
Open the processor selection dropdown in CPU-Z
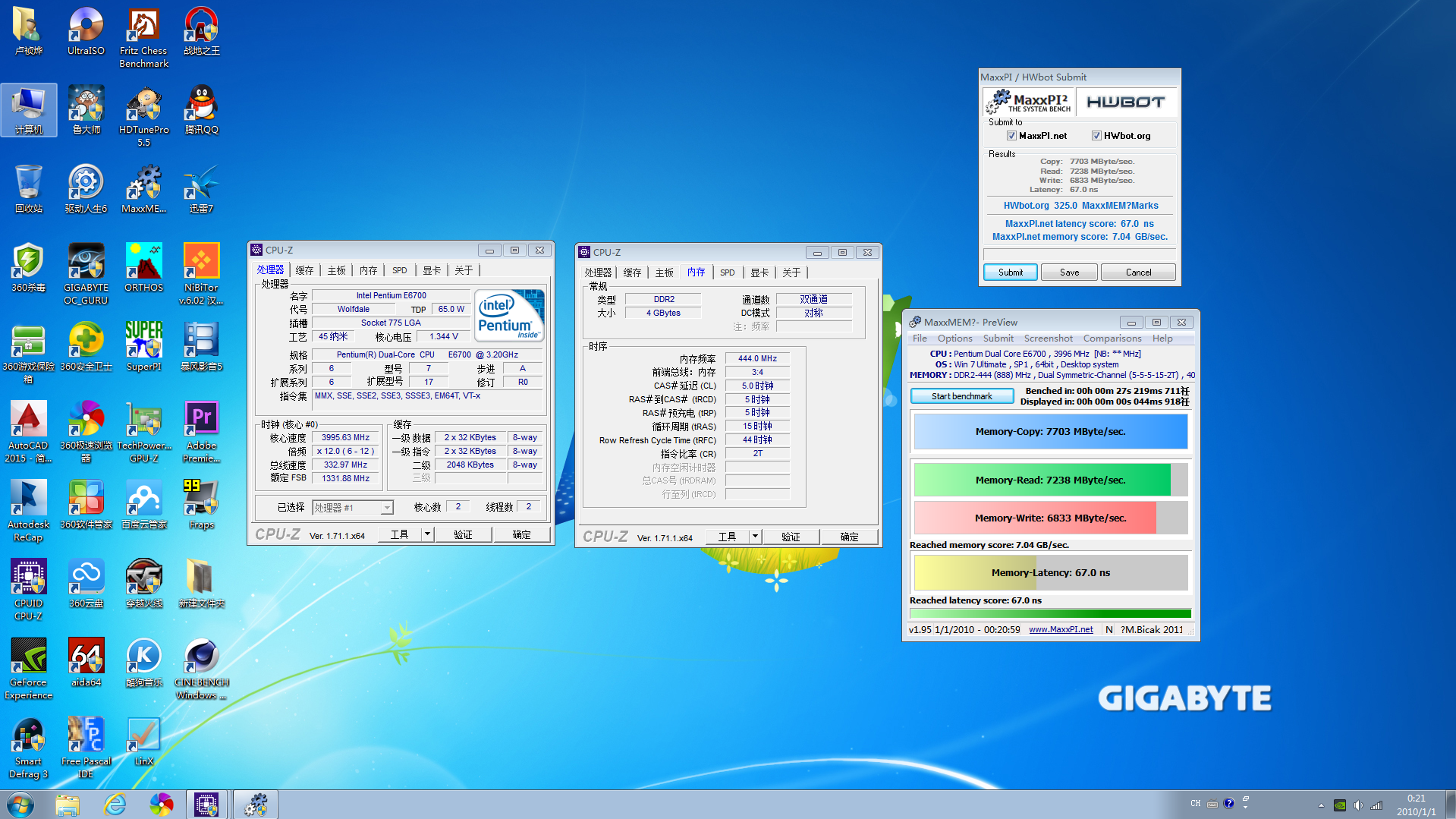(x=353, y=507)
